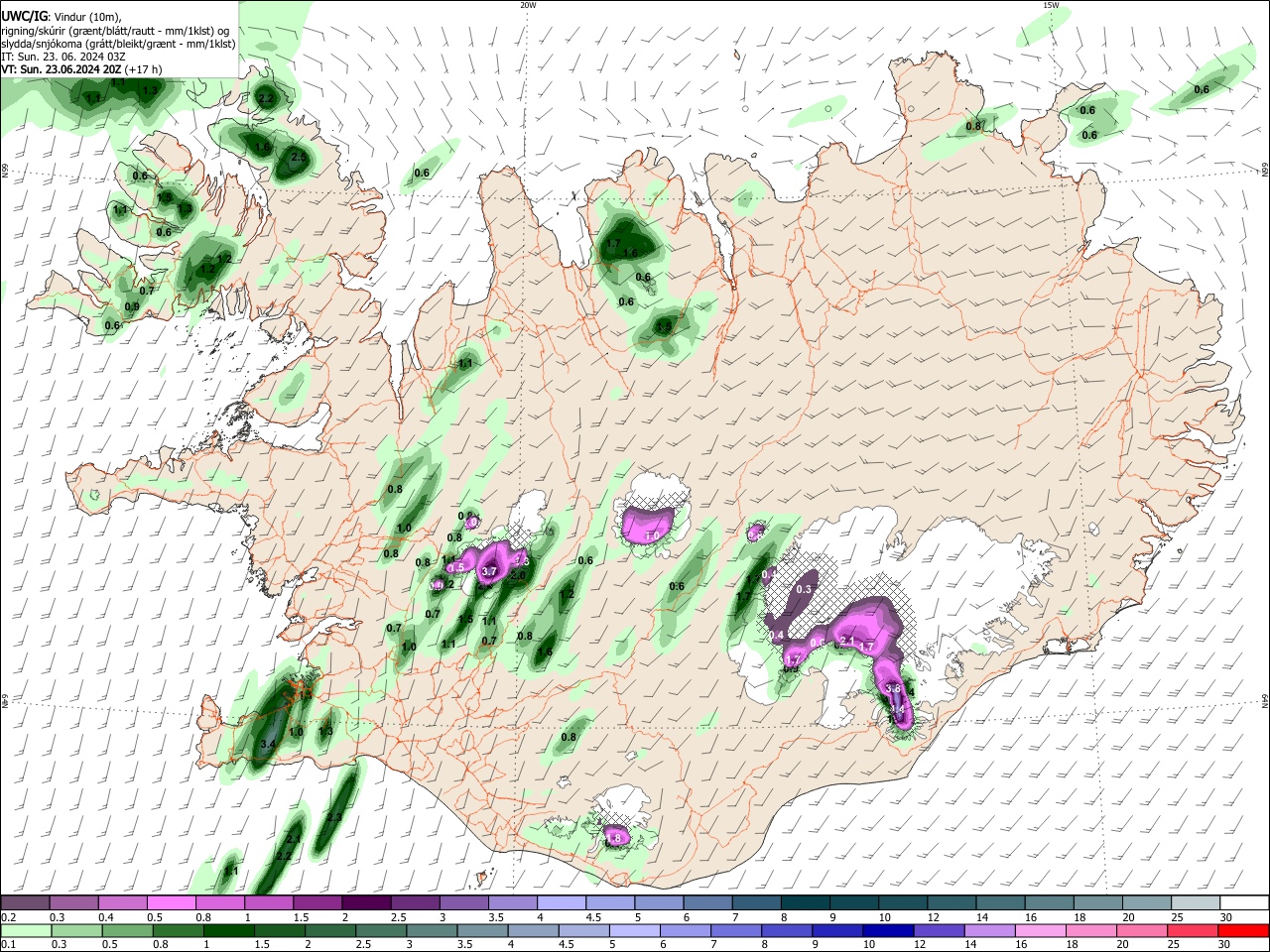Select dark purple upper swatch between 2 and 2.5

[366, 903]
